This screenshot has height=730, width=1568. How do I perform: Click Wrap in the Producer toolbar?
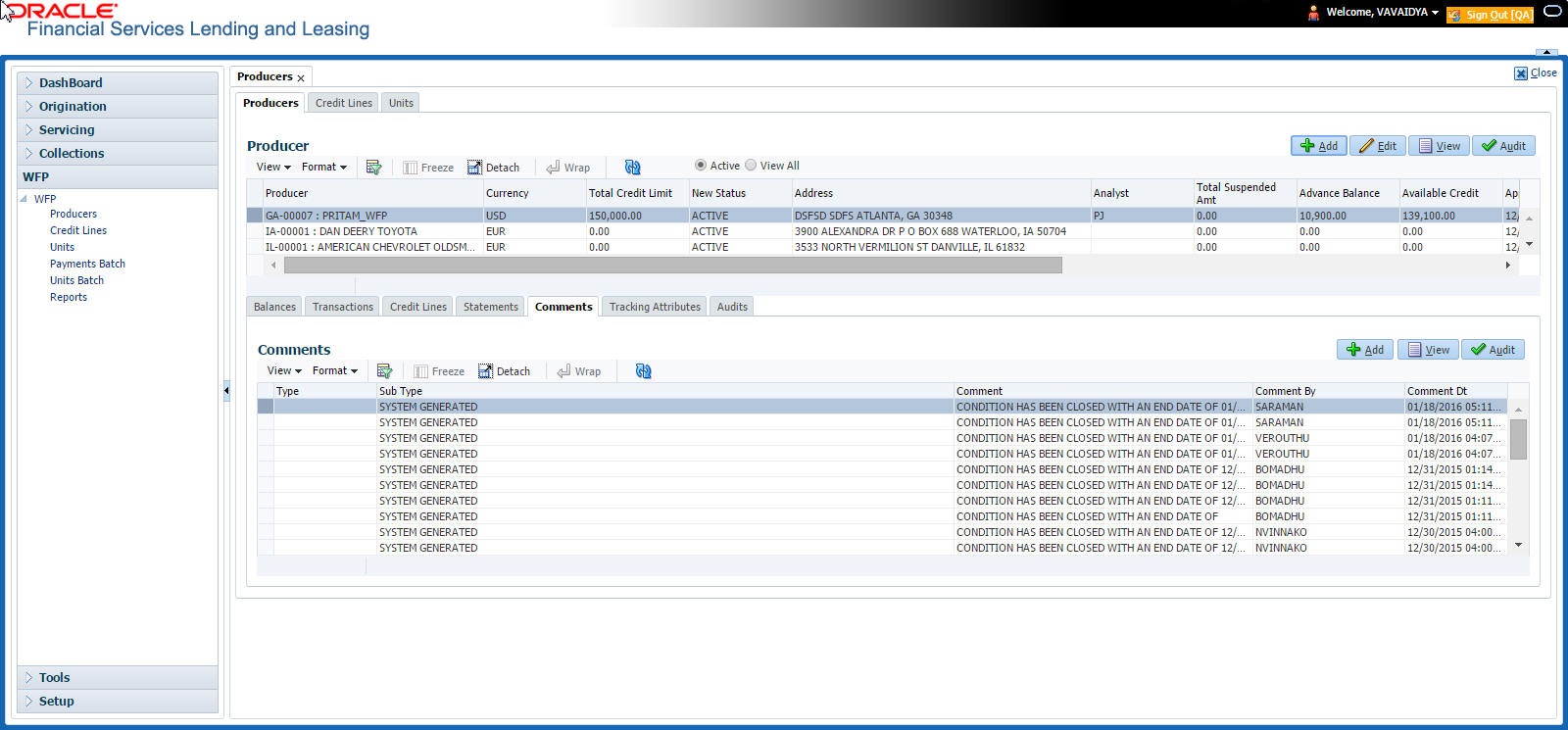[x=568, y=168]
